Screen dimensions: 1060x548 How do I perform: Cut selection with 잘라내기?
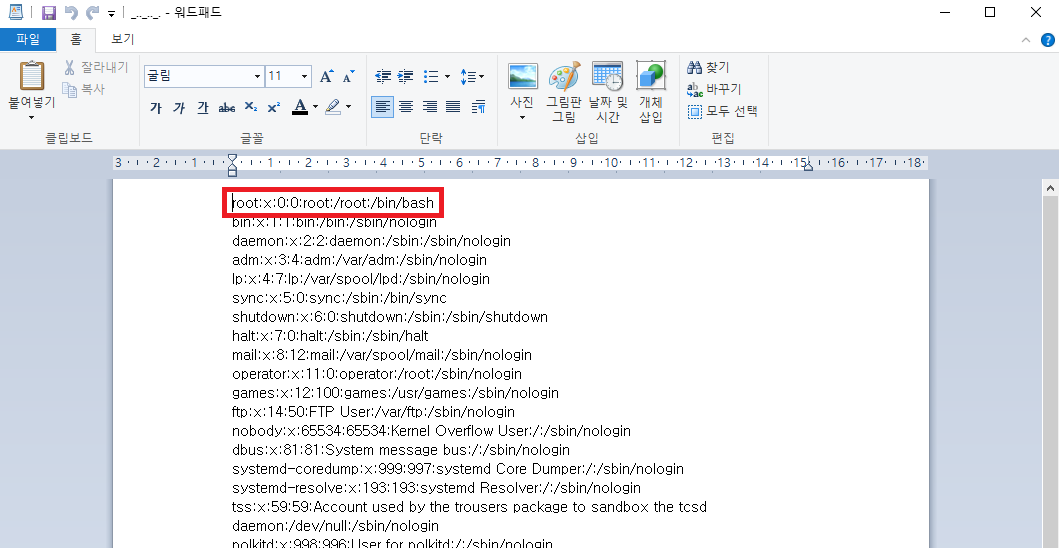pyautogui.click(x=95, y=68)
